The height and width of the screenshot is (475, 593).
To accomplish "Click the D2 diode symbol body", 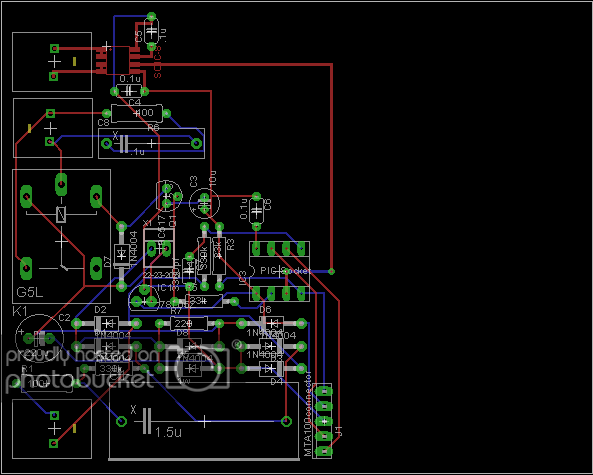I will [106, 323].
